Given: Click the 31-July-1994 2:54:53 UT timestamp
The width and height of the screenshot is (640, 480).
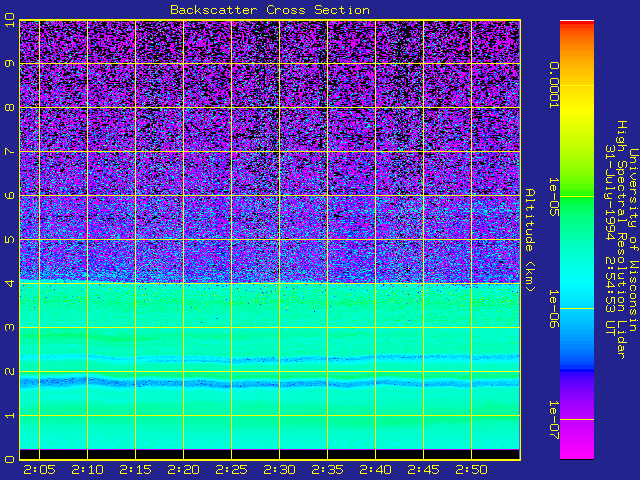Looking at the screenshot, I should [x=610, y=240].
